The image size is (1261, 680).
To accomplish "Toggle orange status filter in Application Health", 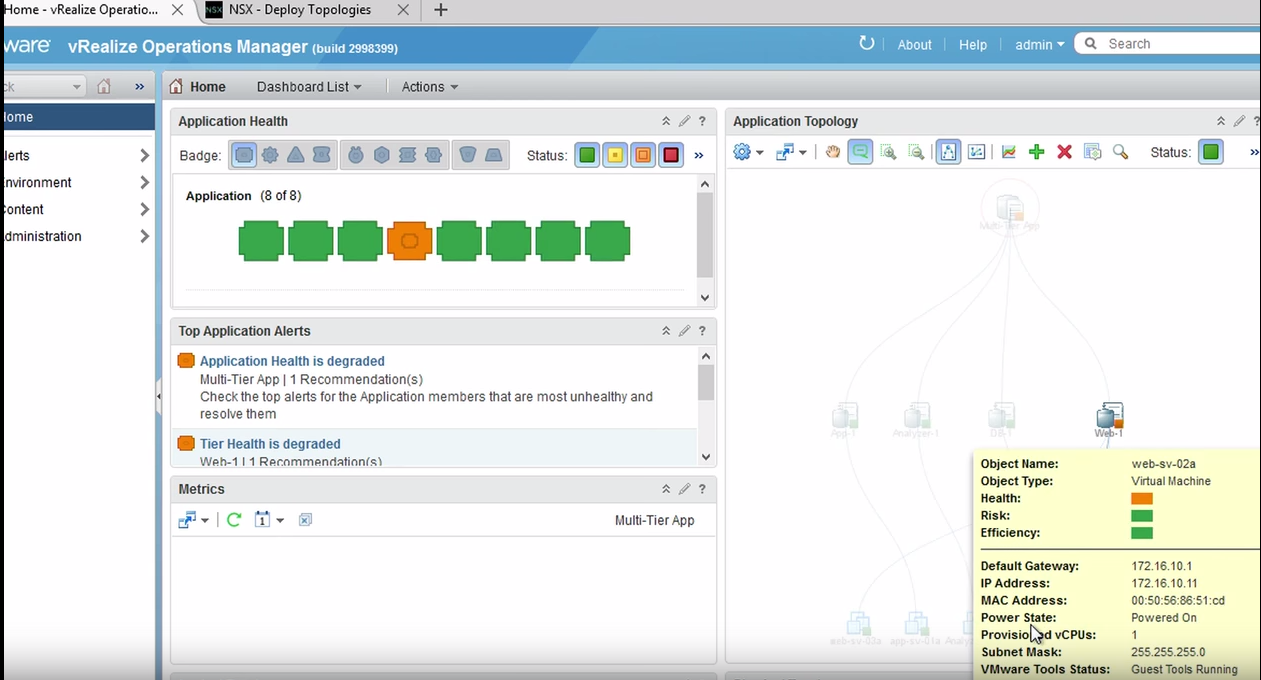I will [x=643, y=155].
